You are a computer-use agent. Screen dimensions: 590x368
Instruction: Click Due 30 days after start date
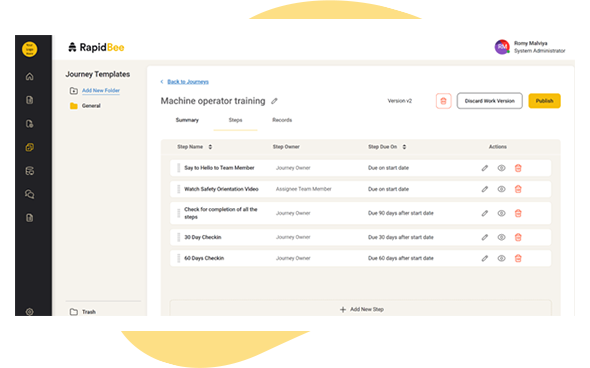point(400,237)
